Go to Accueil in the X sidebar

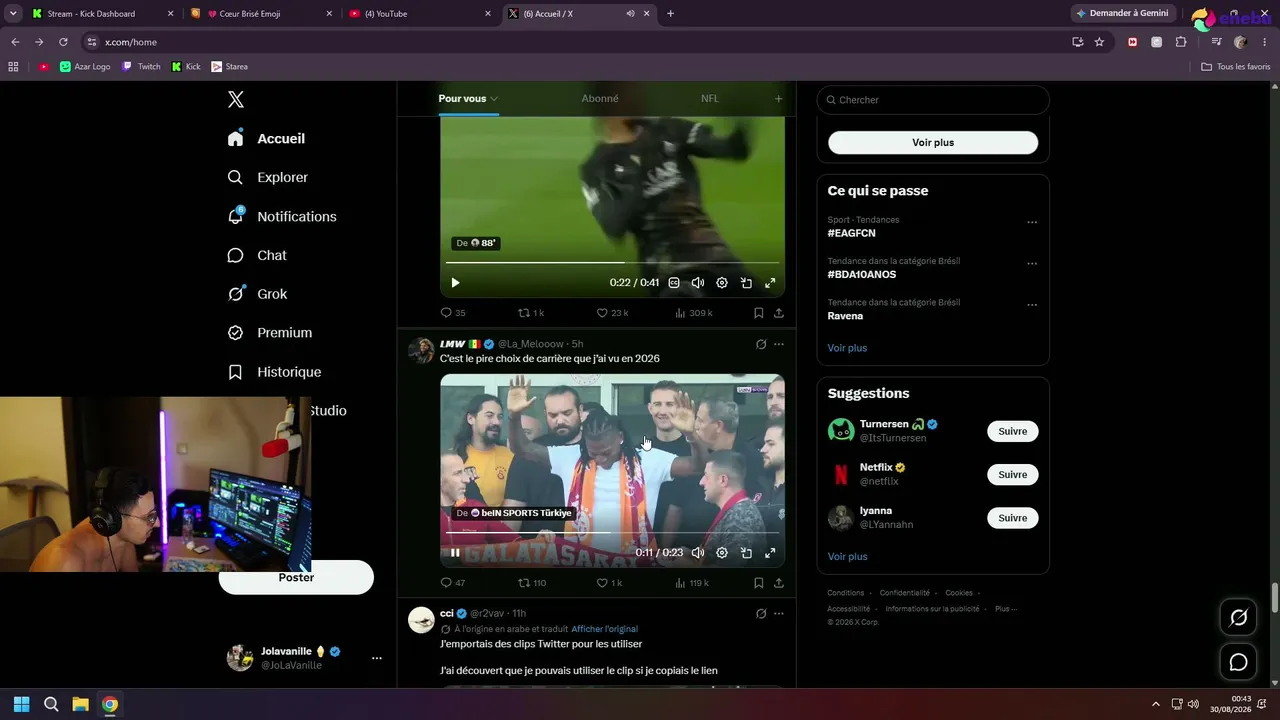(266, 139)
